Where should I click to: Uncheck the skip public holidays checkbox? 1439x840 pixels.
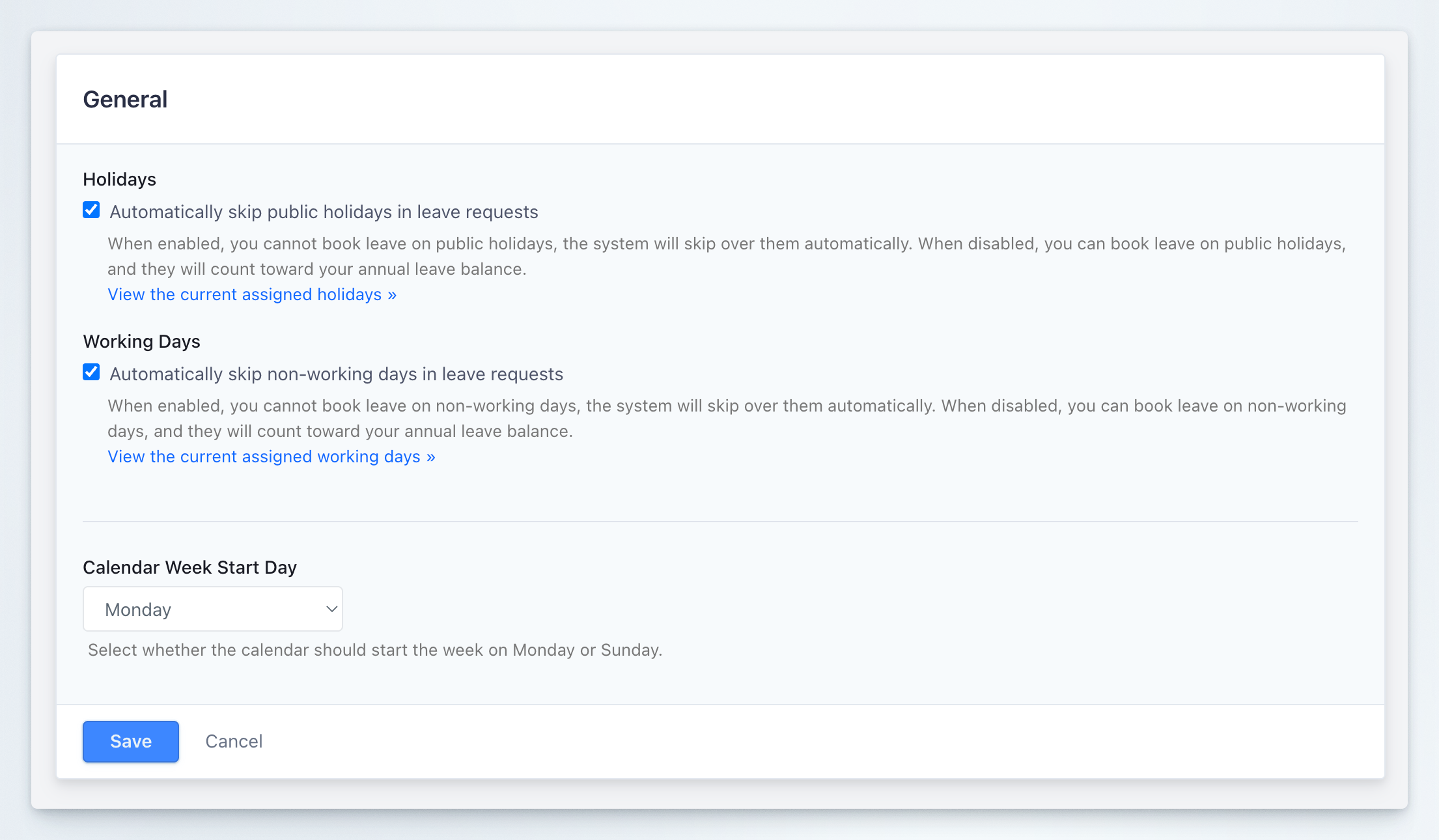pyautogui.click(x=91, y=210)
